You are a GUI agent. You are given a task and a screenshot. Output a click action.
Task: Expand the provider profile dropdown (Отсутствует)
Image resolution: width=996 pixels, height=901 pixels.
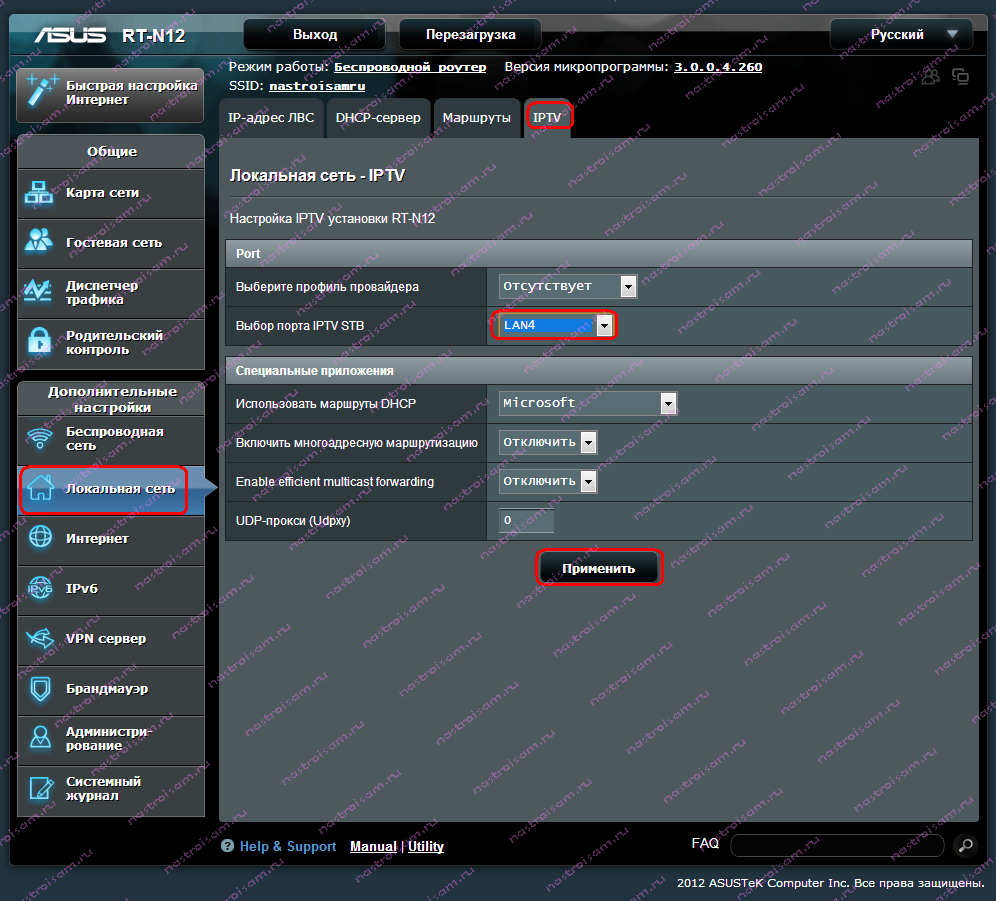[x=568, y=287]
